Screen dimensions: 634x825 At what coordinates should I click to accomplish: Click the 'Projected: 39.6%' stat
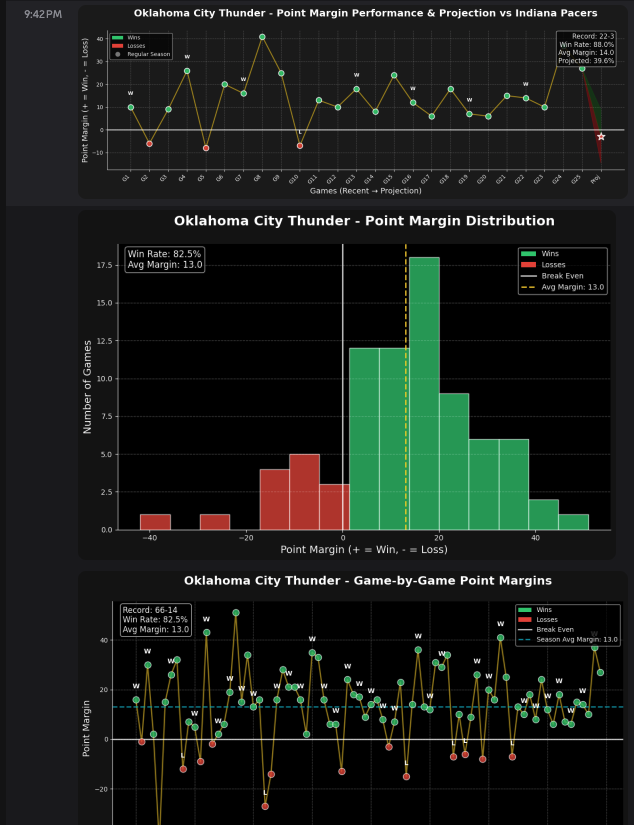(586, 61)
